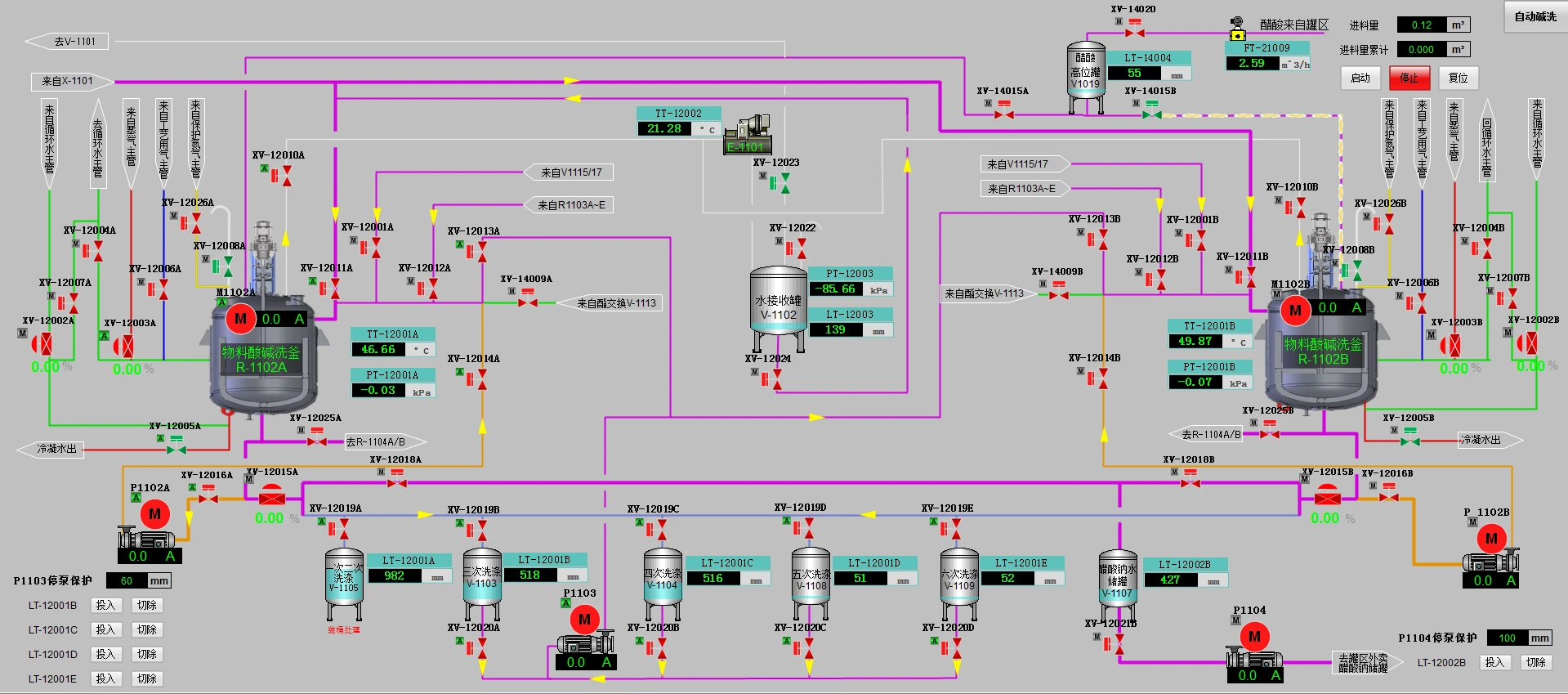Image resolution: width=1568 pixels, height=694 pixels.
Task: Click valve XV-14020 near acetic acid inlet
Action: pyautogui.click(x=1134, y=32)
